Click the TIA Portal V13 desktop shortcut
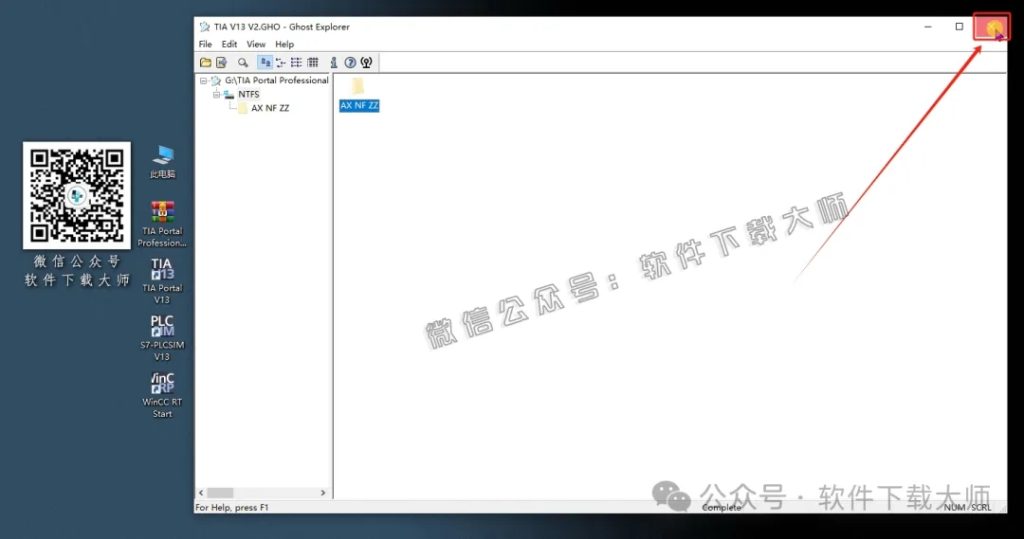The width and height of the screenshot is (1024, 539). pos(162,281)
